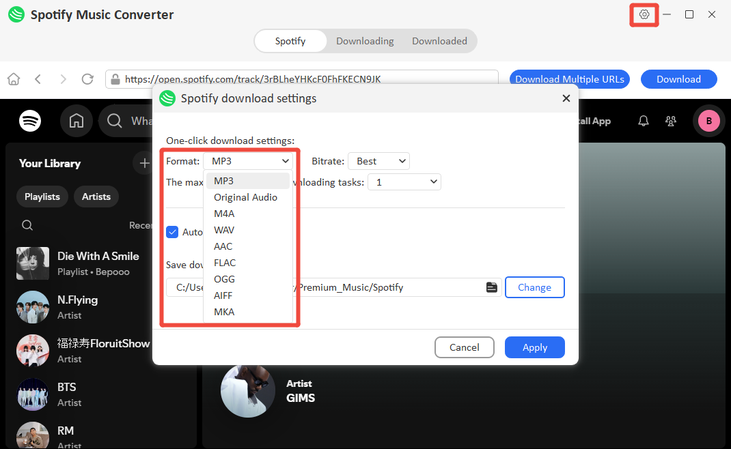Switch to the Downloading tab
The image size is (731, 449).
pos(365,41)
